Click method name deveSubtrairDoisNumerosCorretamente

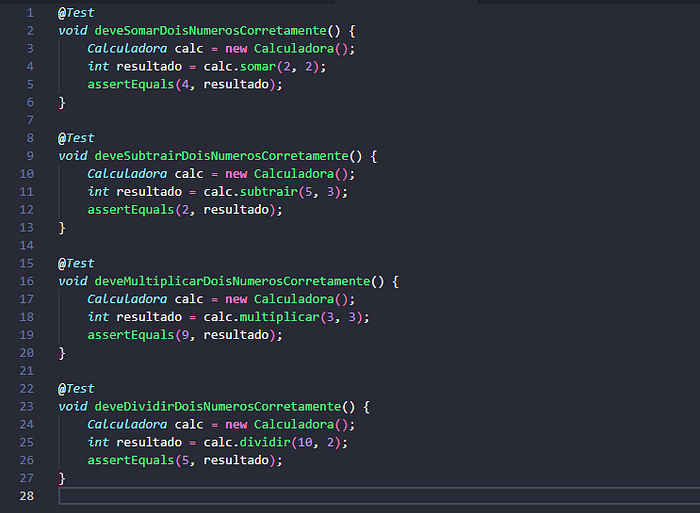(x=221, y=156)
